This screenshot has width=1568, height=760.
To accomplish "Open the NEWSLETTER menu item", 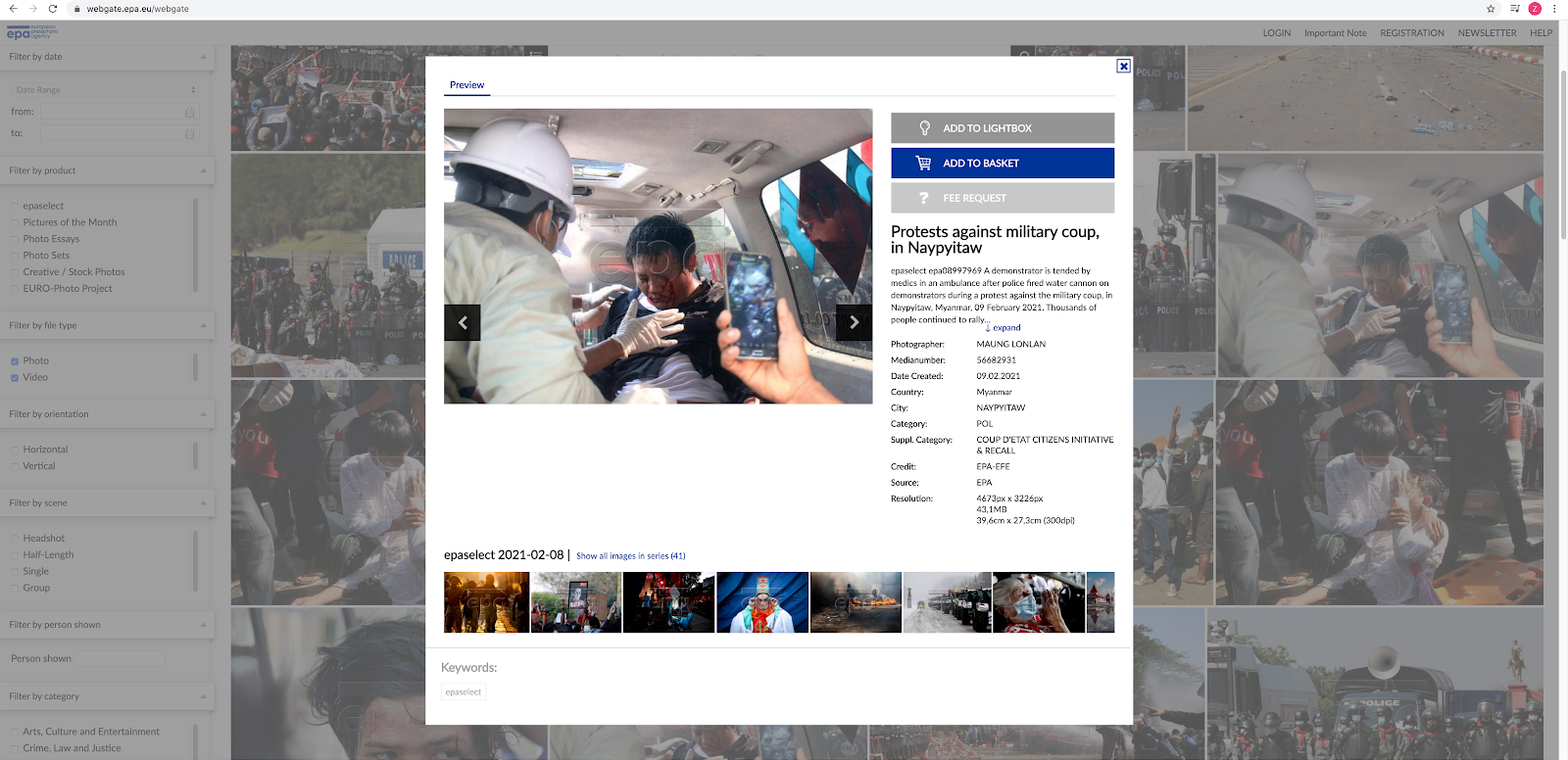I will pyautogui.click(x=1487, y=33).
